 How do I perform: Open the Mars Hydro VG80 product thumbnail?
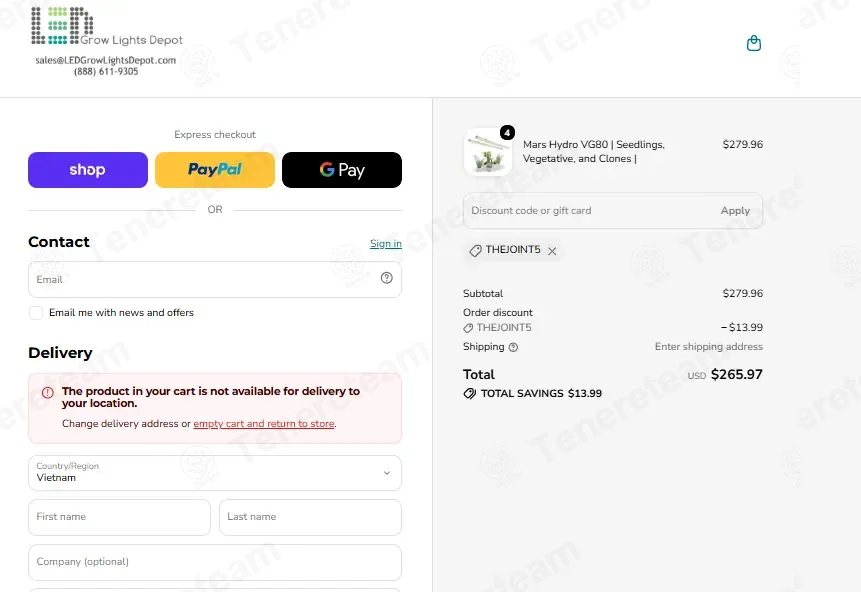488,152
